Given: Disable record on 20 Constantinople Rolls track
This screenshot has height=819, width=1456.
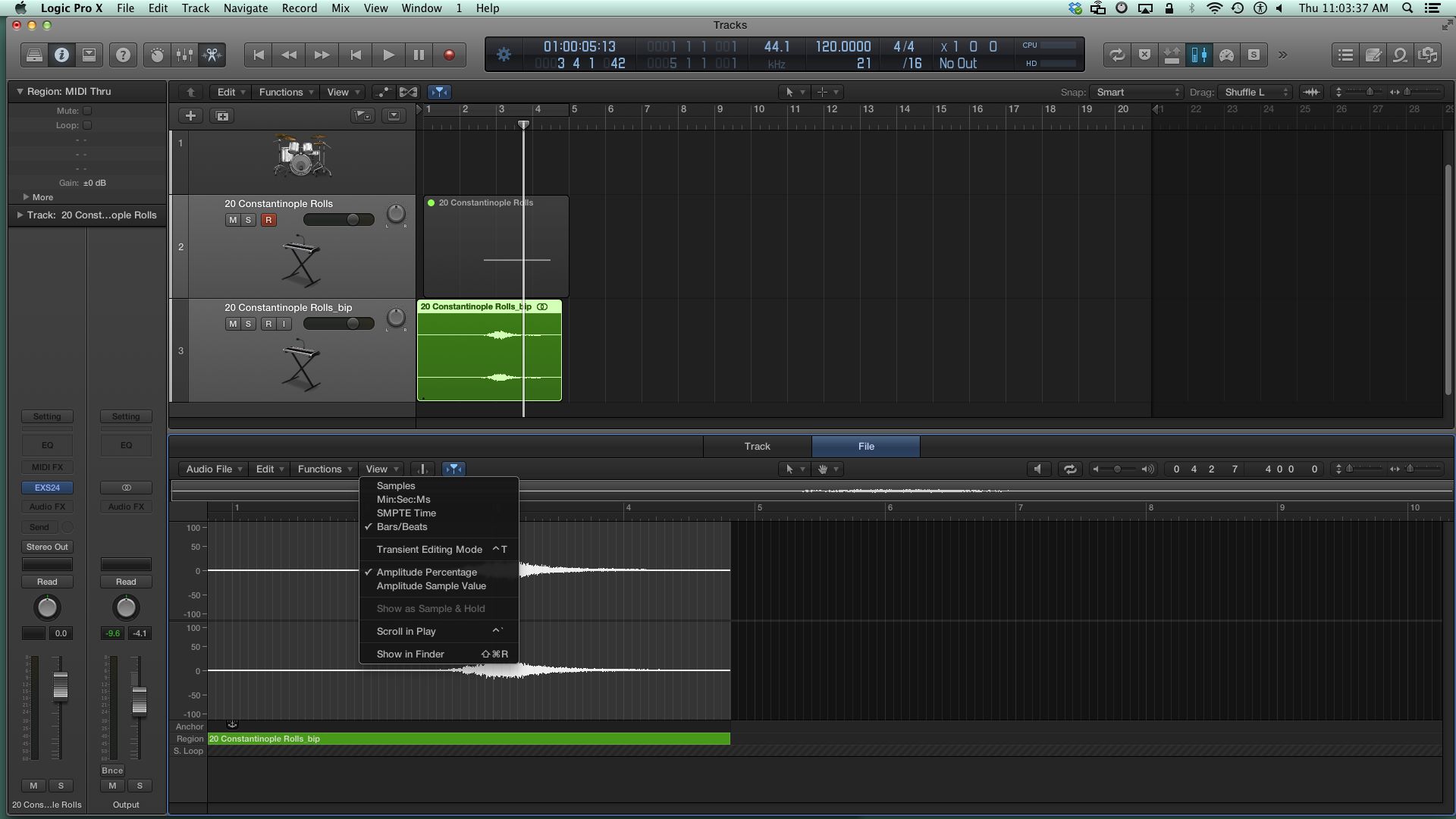Looking at the screenshot, I should pos(268,220).
